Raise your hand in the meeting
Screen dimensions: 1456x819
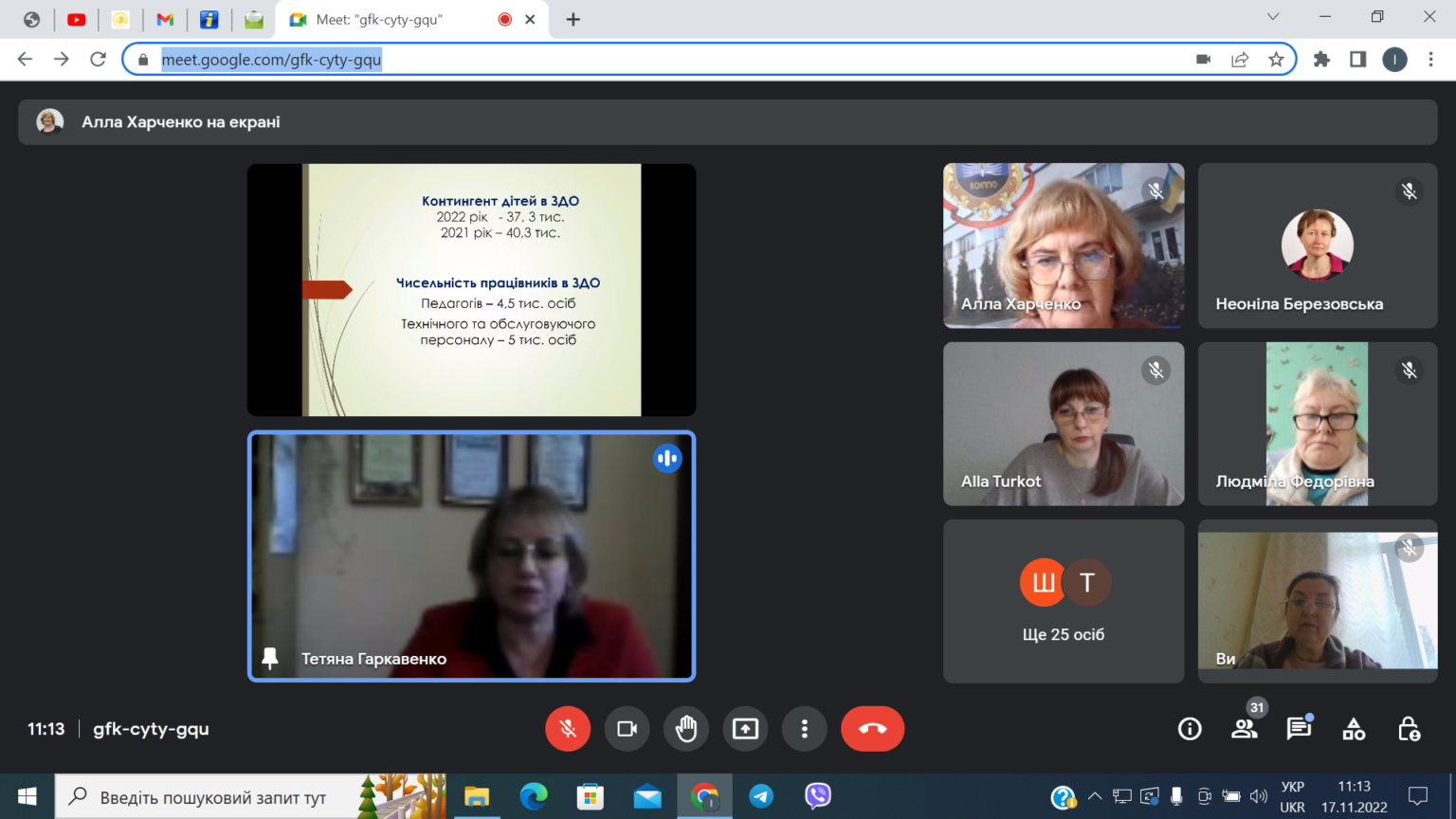tap(686, 729)
